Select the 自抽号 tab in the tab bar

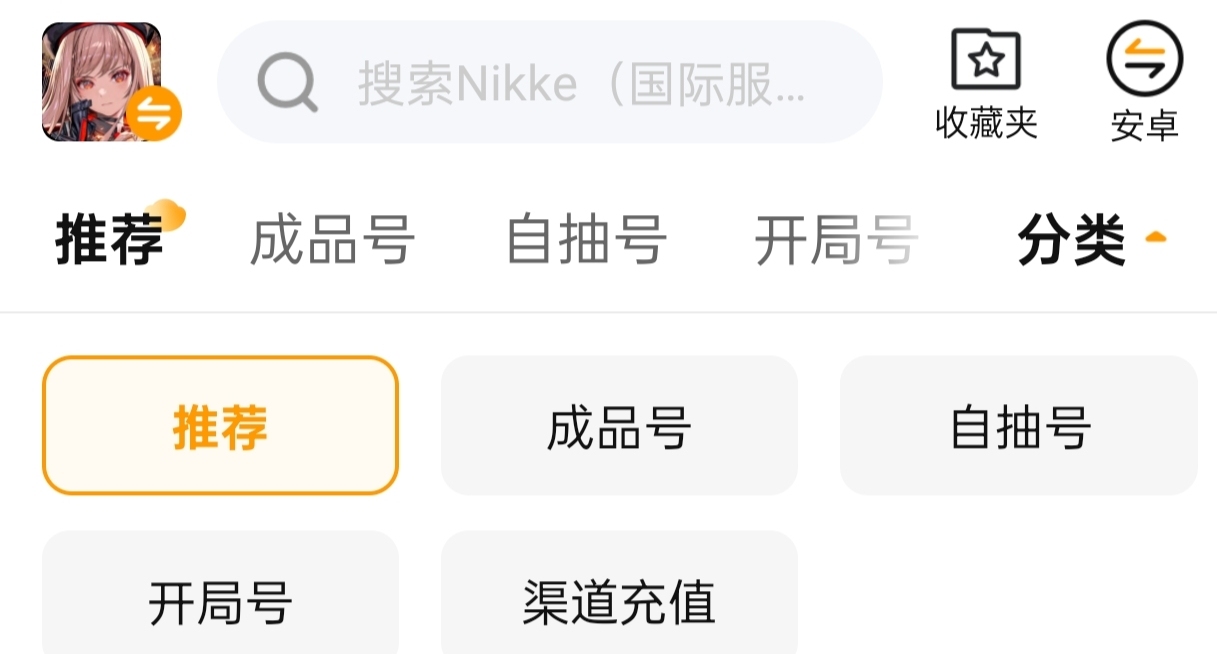(x=586, y=241)
